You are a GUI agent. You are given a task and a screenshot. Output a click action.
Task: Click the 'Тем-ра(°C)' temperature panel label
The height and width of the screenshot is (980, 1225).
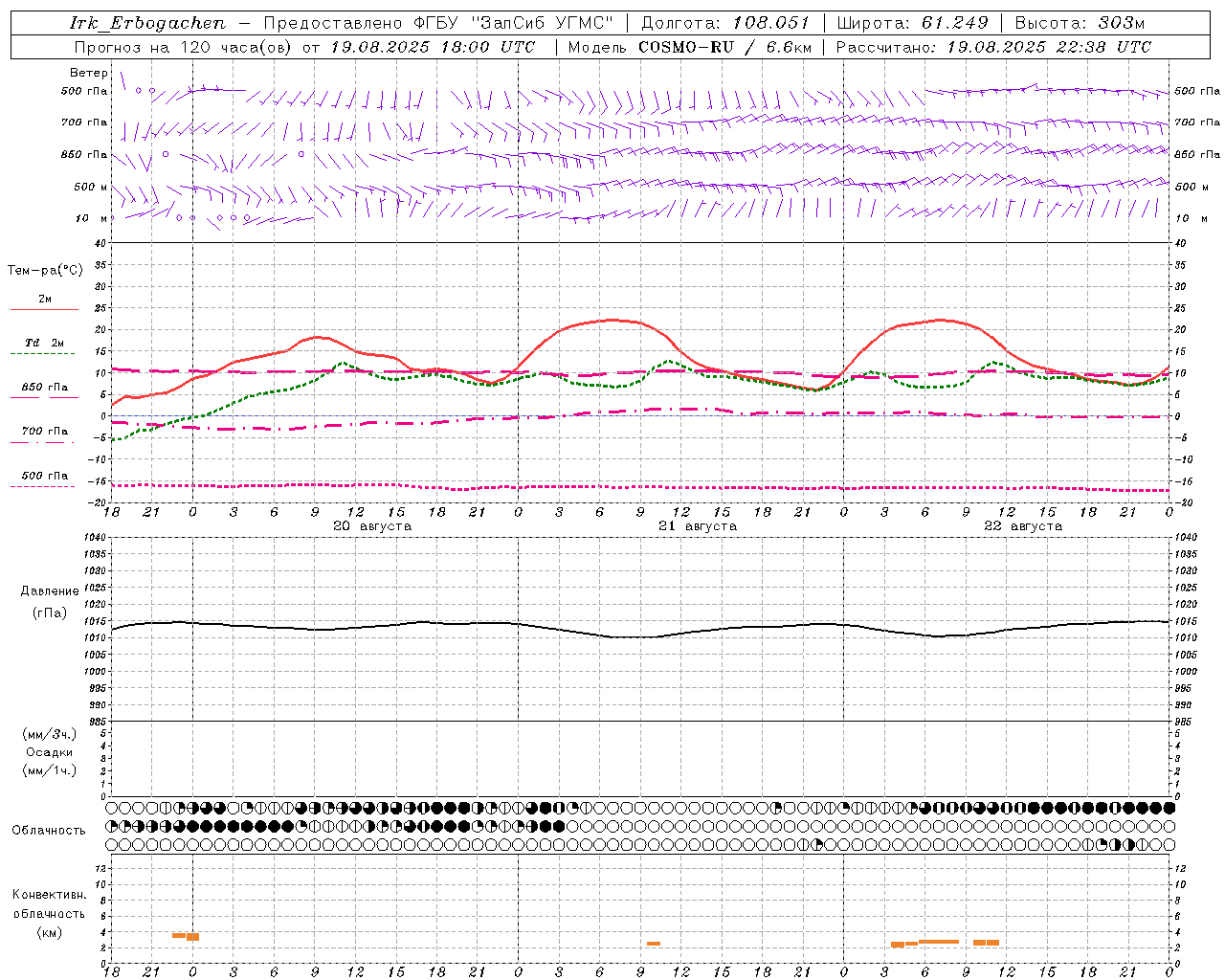45,271
